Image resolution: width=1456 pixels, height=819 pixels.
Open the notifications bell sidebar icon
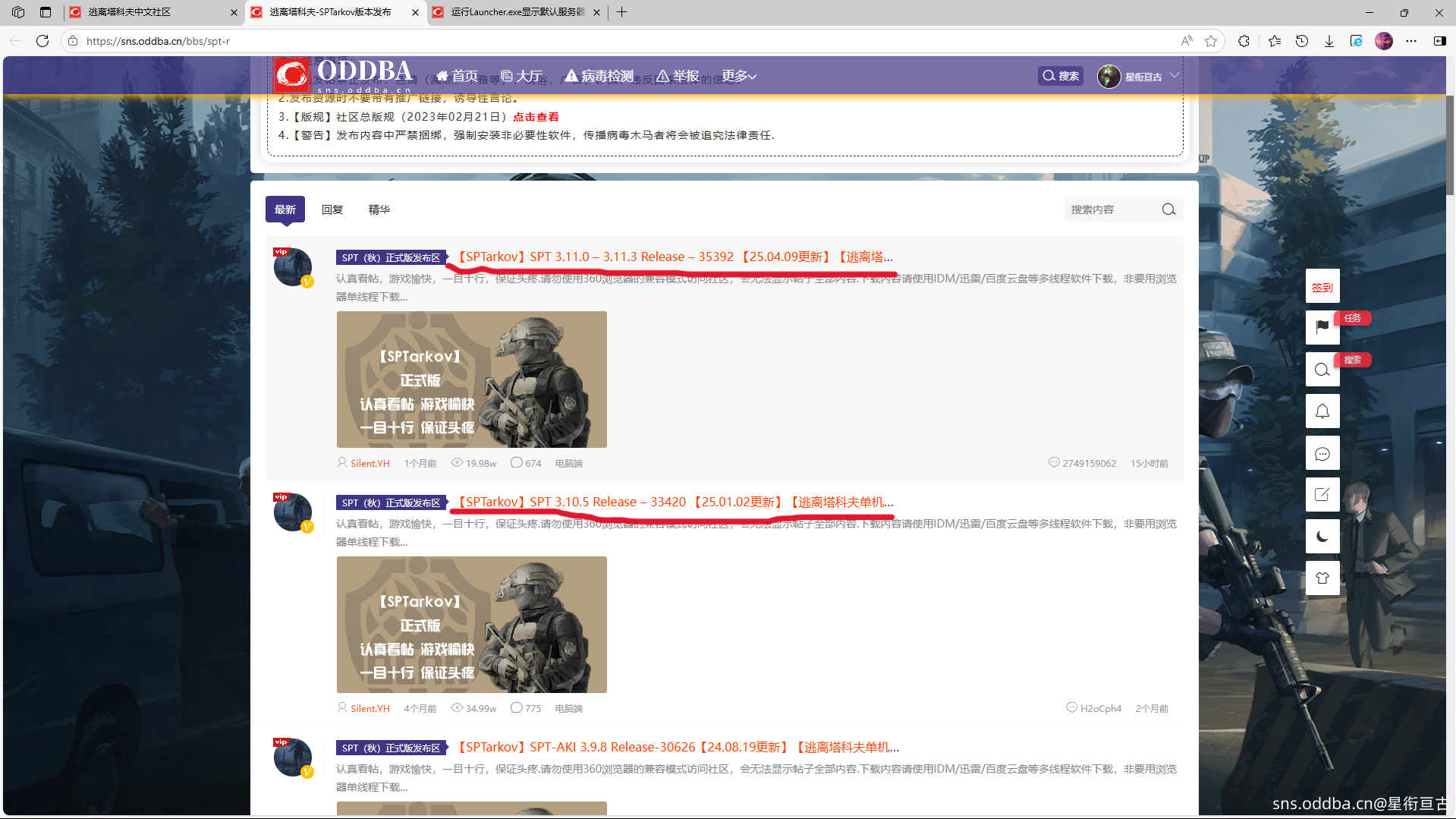pyautogui.click(x=1322, y=411)
